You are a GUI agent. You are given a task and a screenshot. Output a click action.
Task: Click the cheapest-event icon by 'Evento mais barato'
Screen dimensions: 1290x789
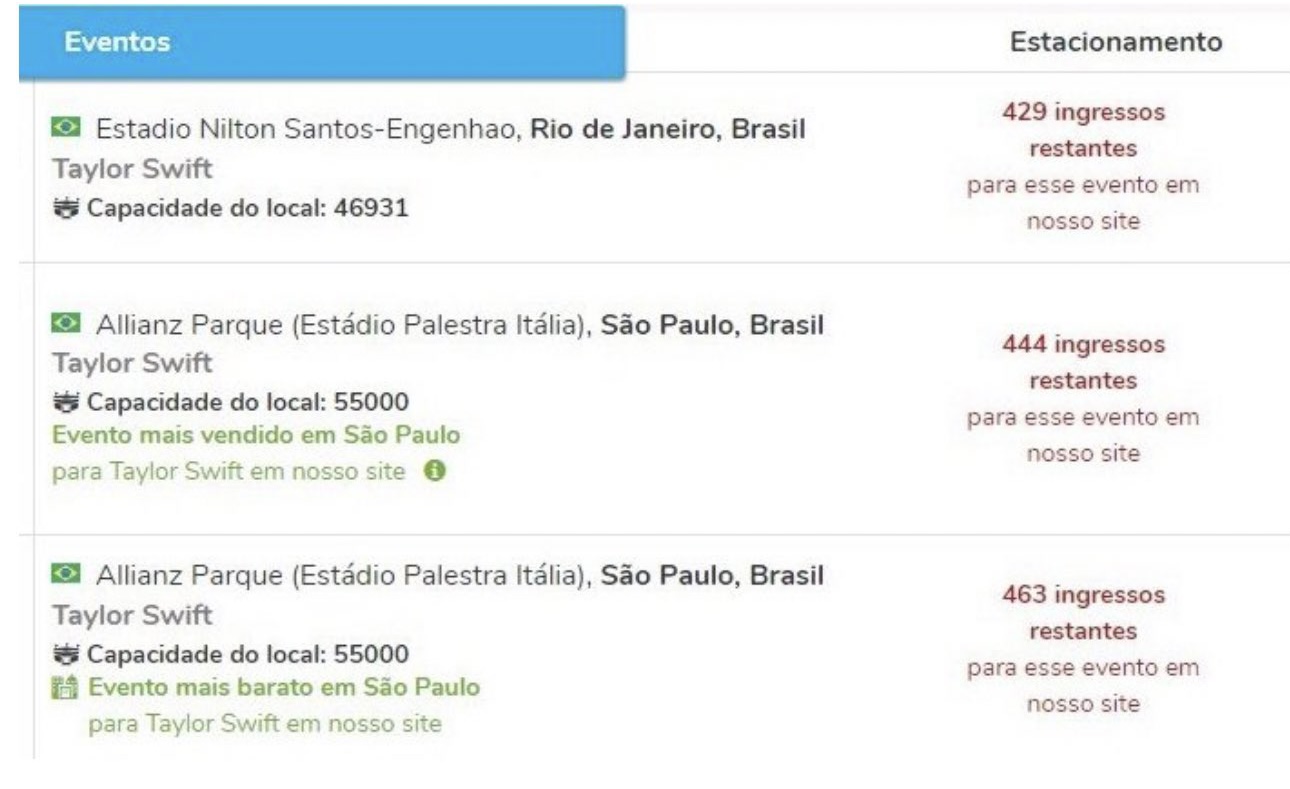[67, 688]
